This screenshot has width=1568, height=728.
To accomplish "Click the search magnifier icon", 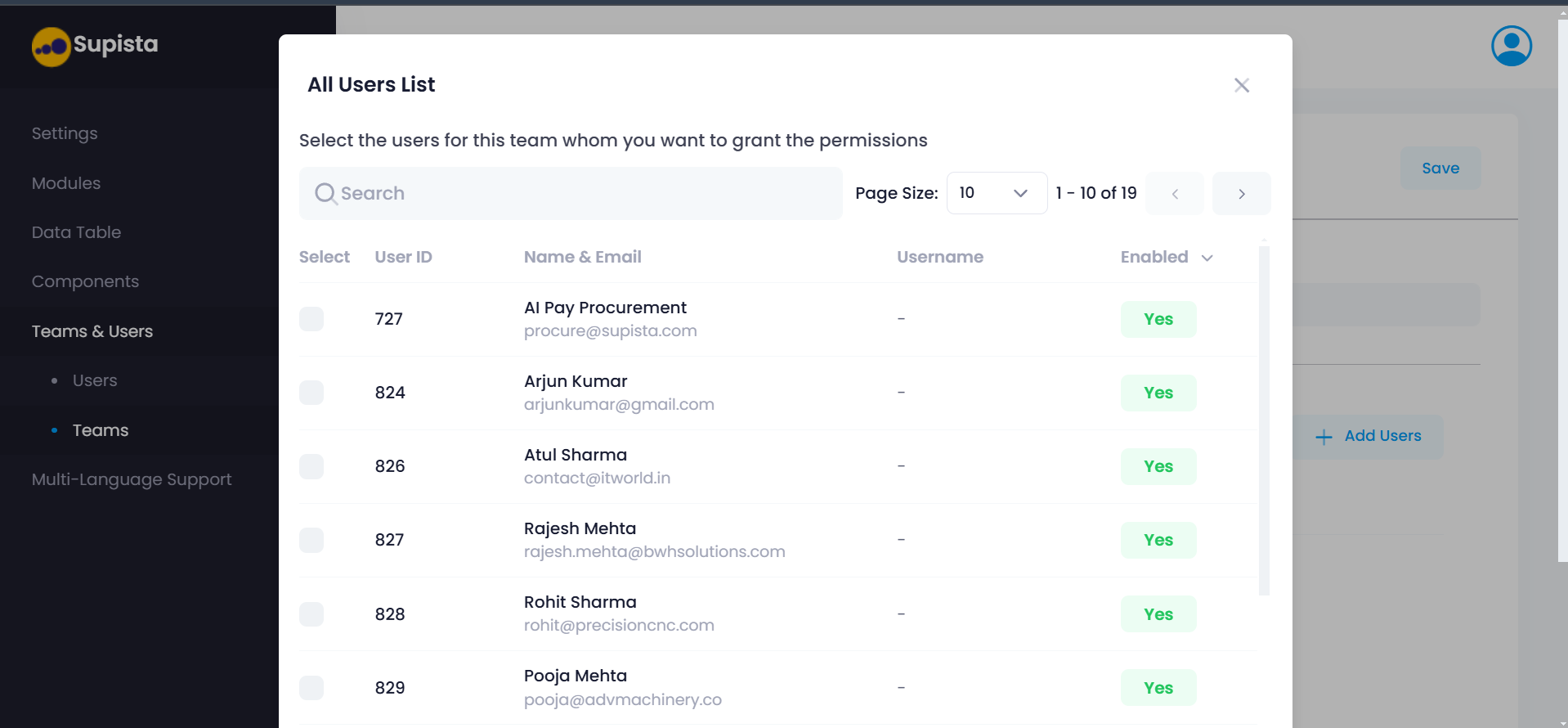I will (325, 193).
